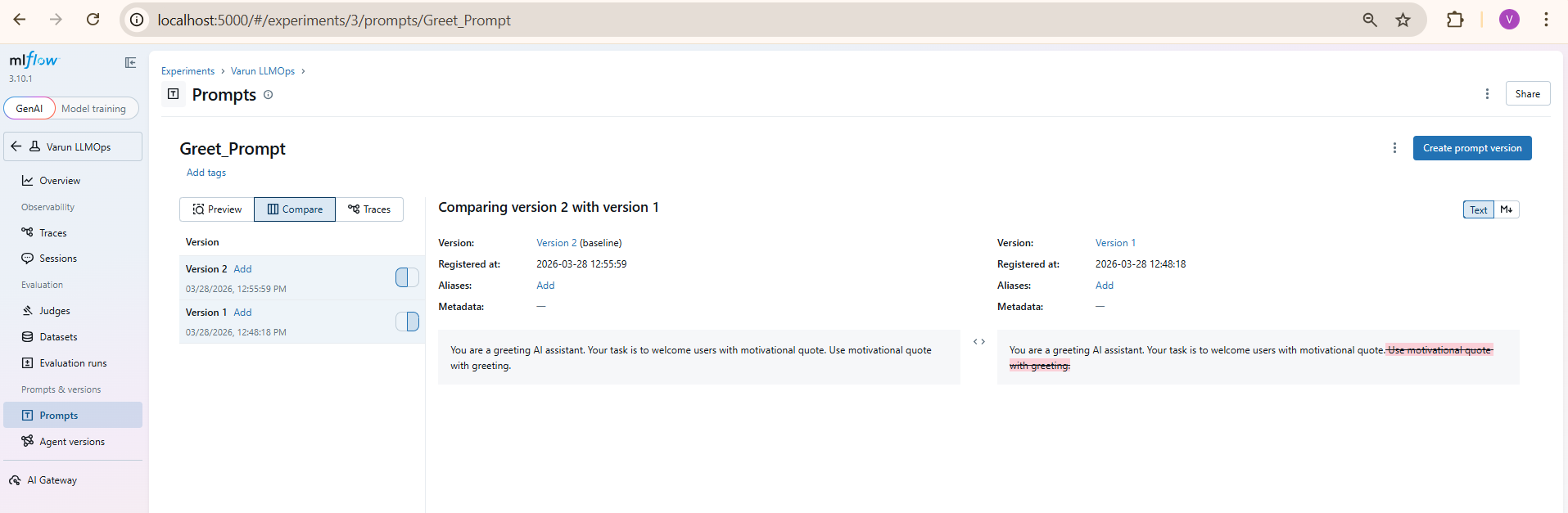
Task: Swap compared versions with arrows icon
Action: [x=978, y=342]
